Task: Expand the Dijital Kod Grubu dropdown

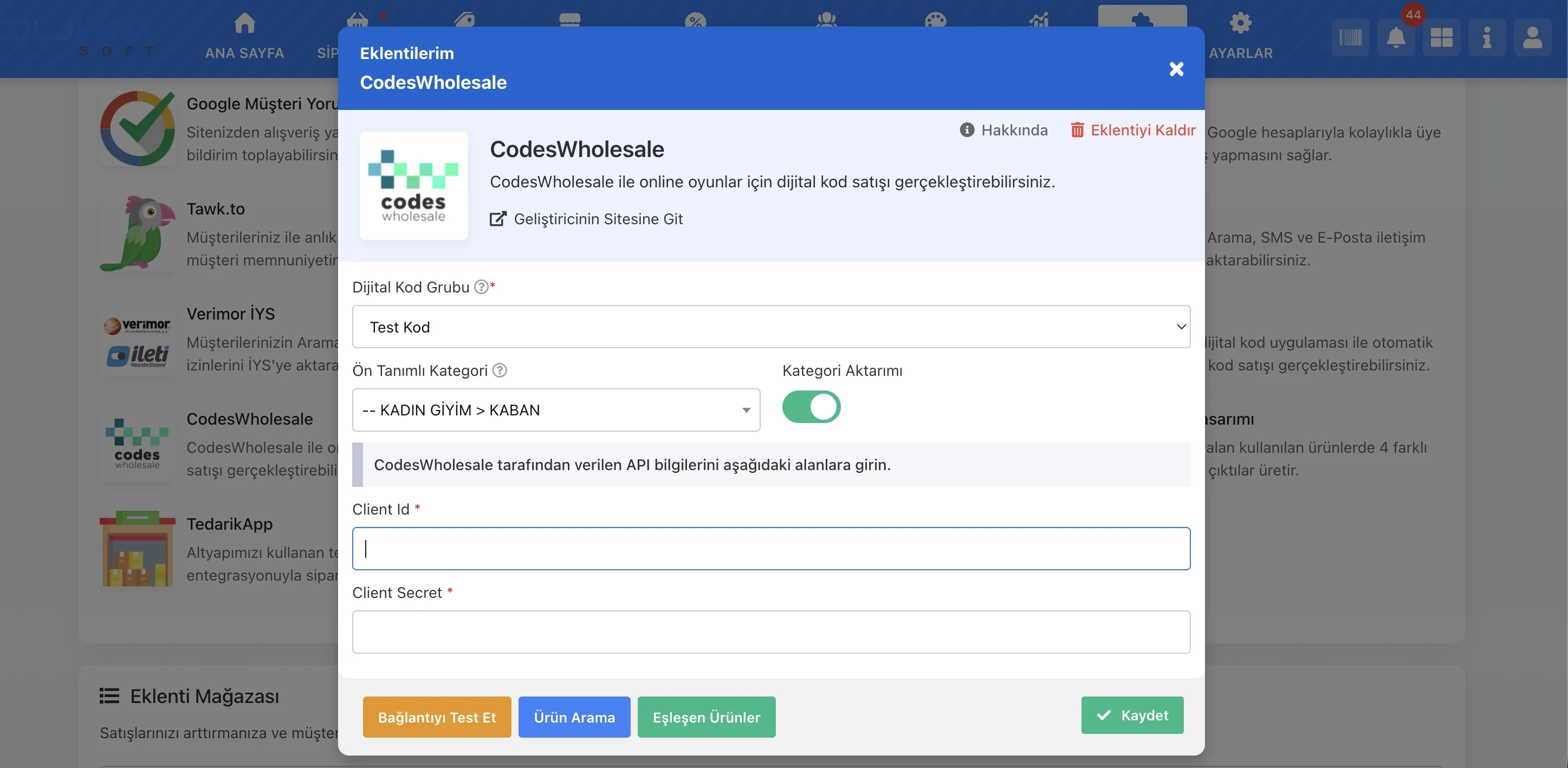Action: (x=770, y=327)
